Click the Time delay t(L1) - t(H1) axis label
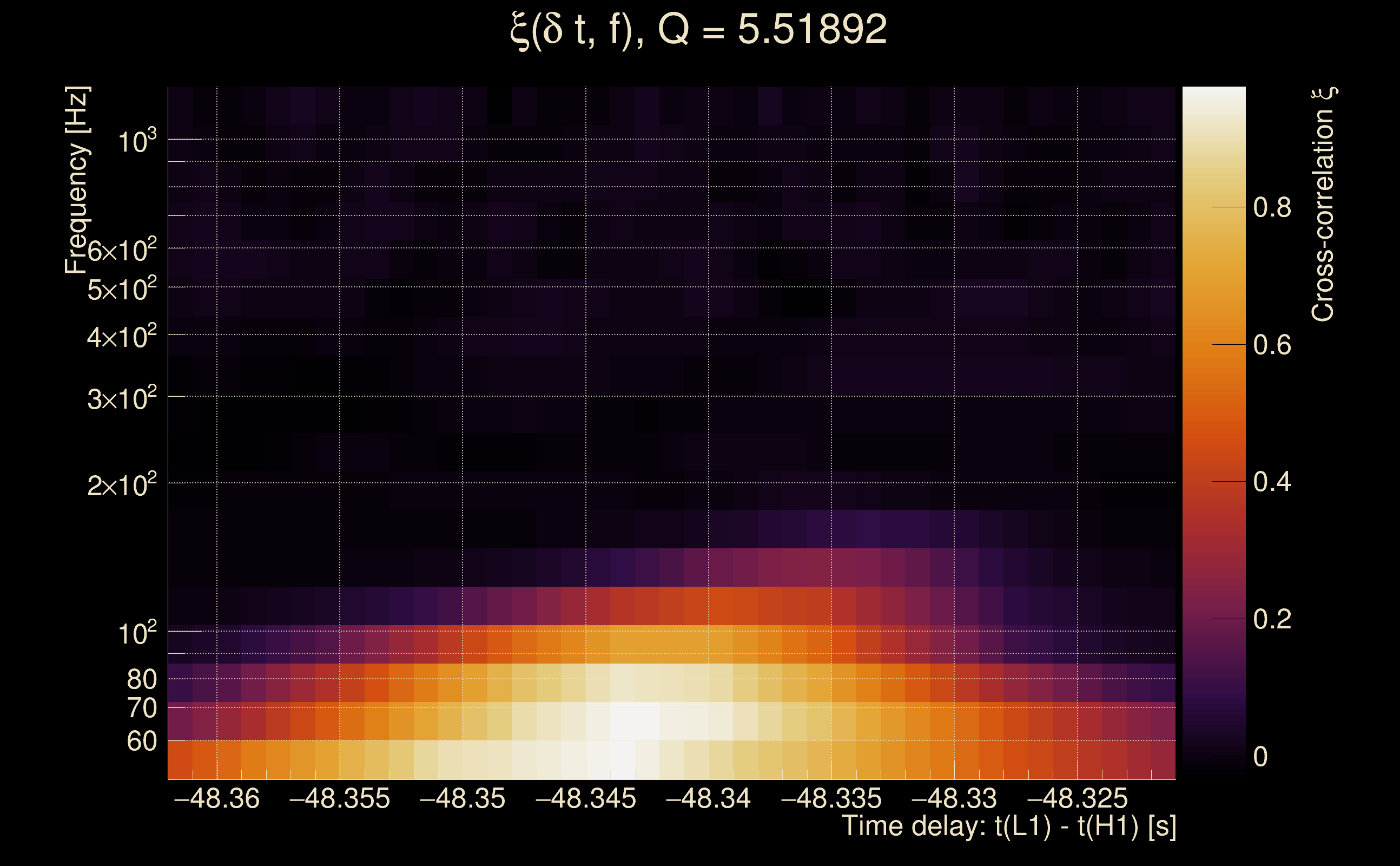The width and height of the screenshot is (1400, 866). pyautogui.click(x=1008, y=826)
